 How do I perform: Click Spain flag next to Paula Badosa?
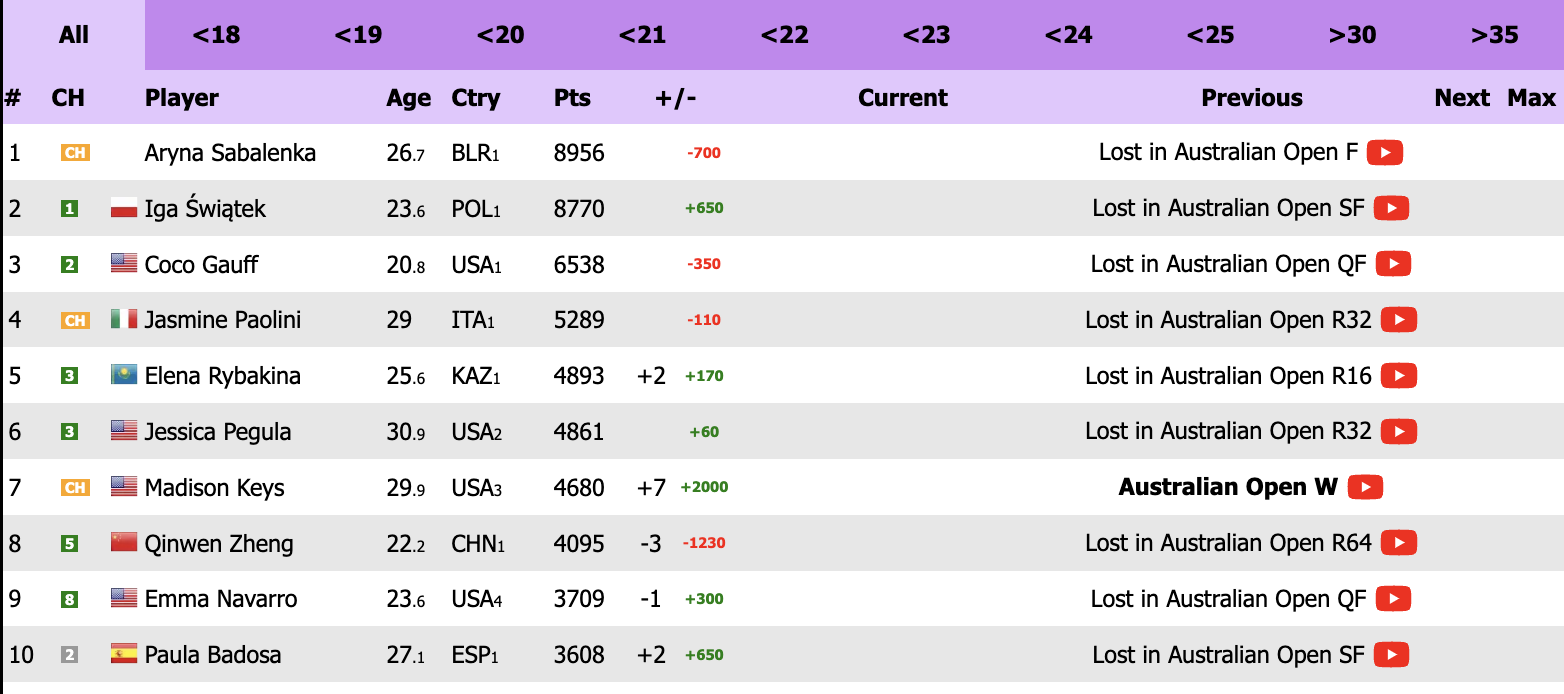(x=123, y=655)
